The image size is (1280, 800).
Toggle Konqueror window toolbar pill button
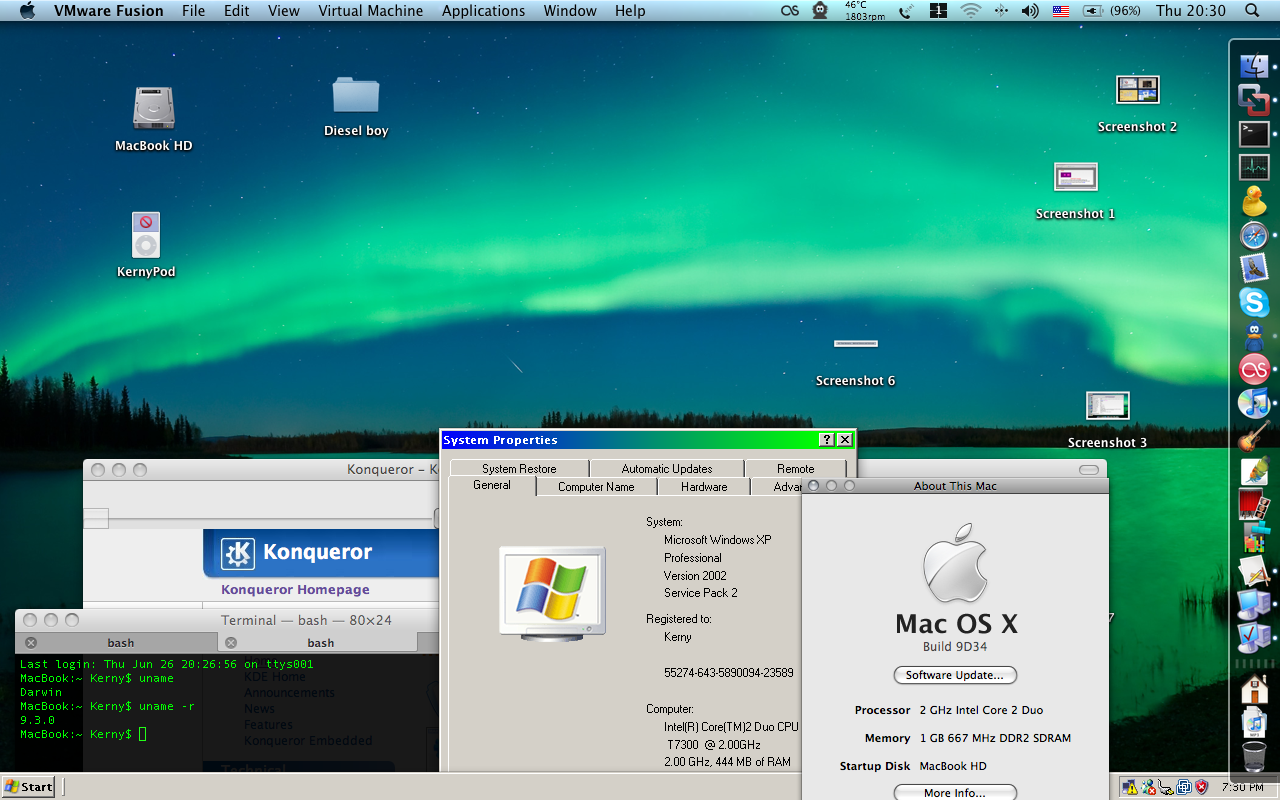click(1089, 470)
